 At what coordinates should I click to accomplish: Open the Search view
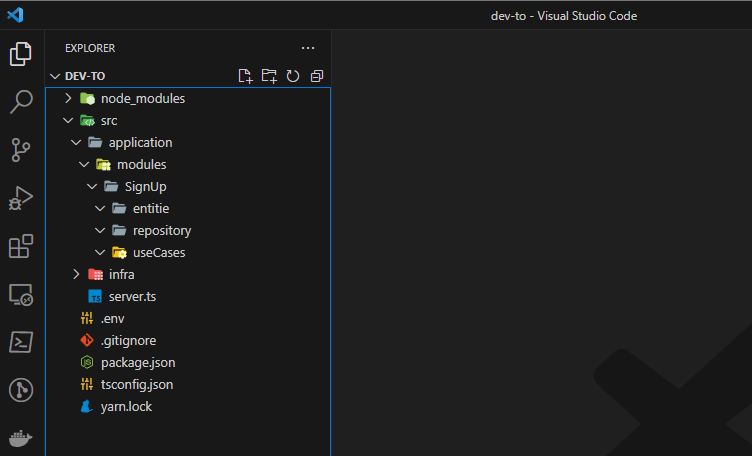21,102
